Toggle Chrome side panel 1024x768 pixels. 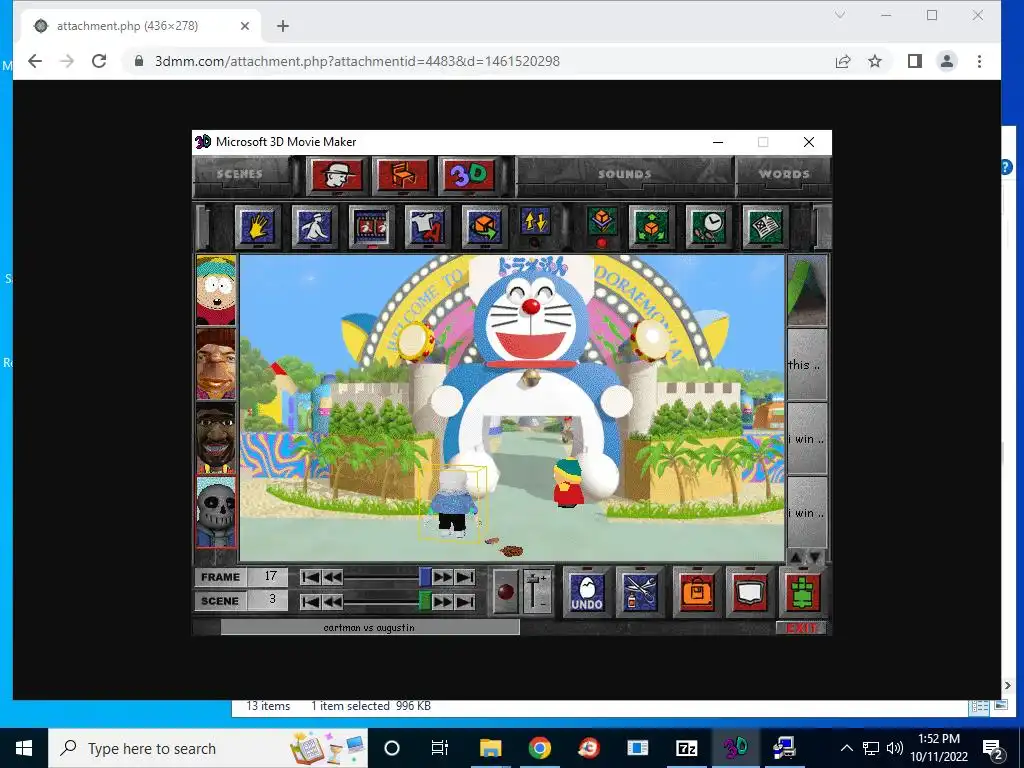point(915,61)
